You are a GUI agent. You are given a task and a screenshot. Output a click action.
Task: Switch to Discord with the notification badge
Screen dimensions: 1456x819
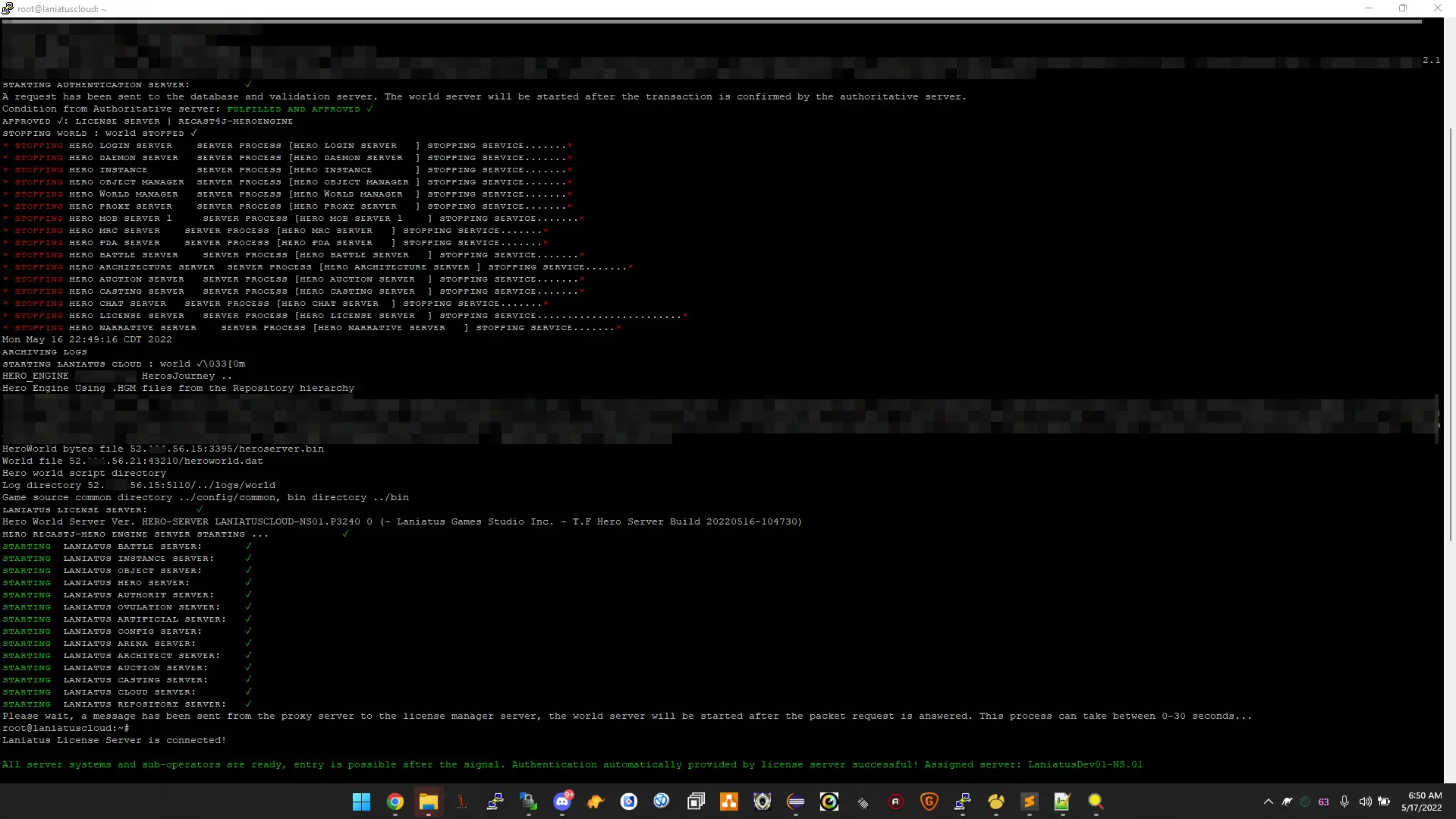[x=562, y=802]
